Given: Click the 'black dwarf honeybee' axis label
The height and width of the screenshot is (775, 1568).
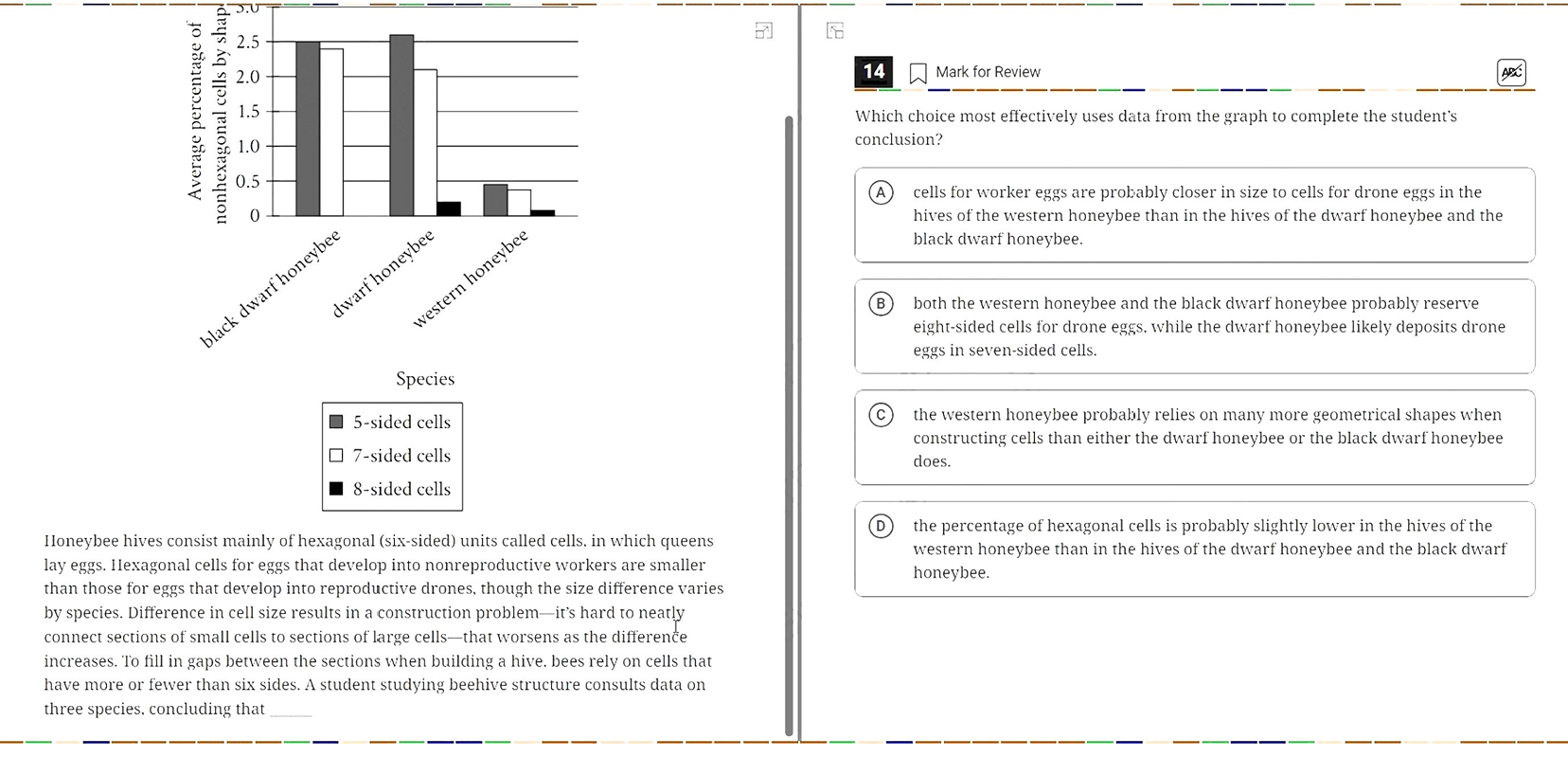Looking at the screenshot, I should tap(270, 289).
